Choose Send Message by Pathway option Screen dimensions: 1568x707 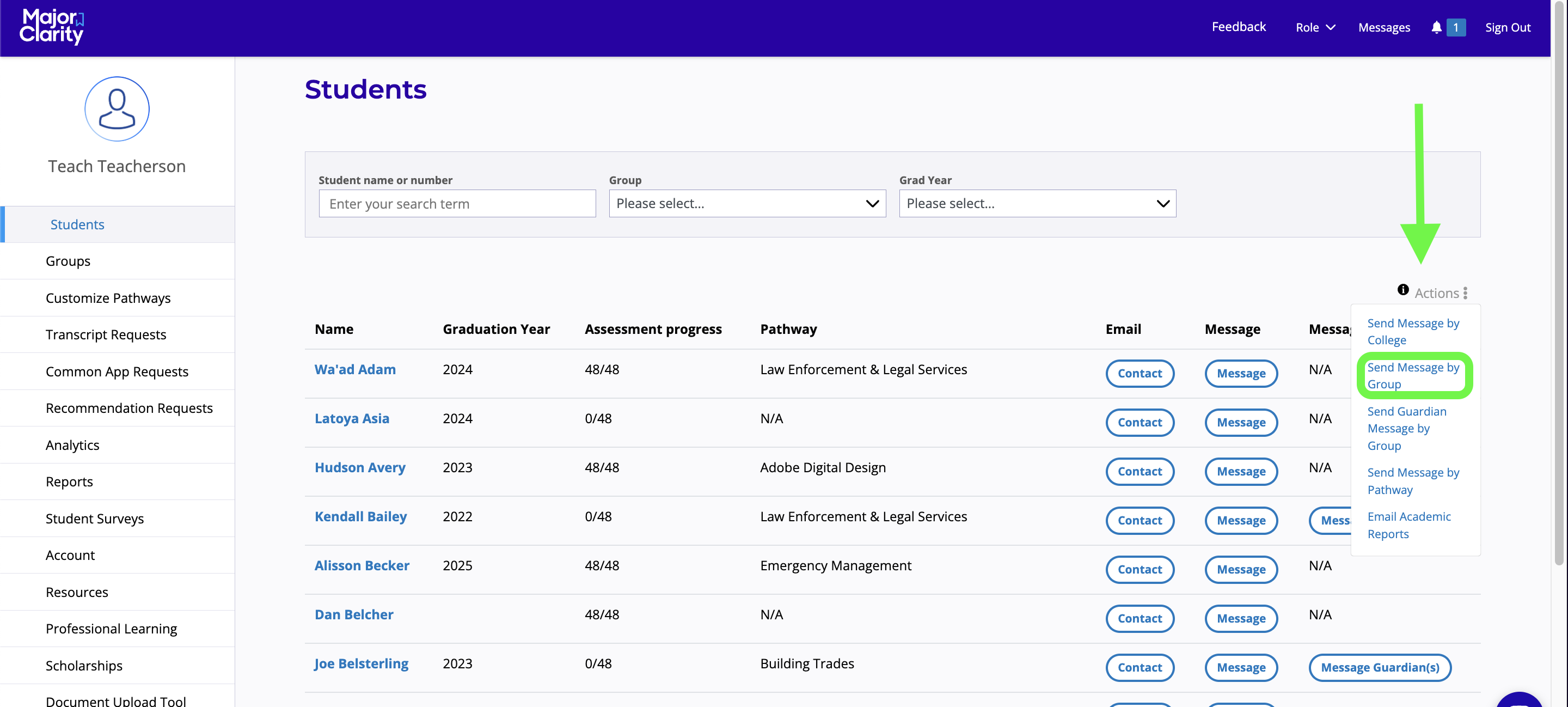pos(1412,481)
